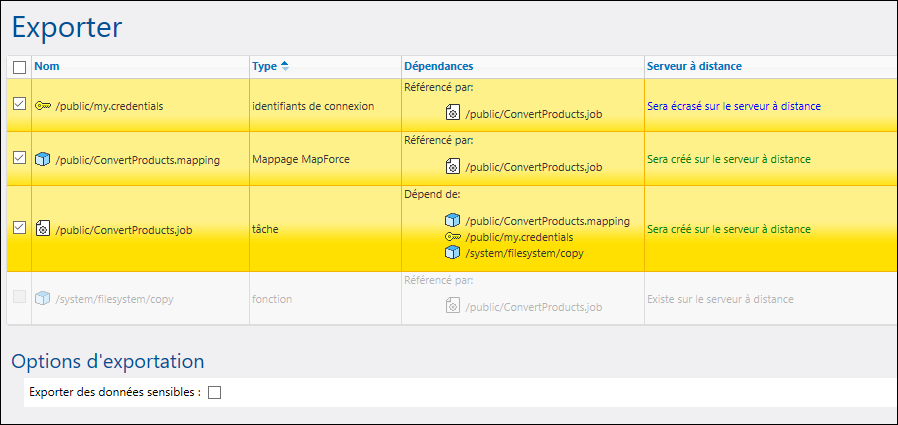
Task: Click Serveur à distance column header
Action: point(693,66)
